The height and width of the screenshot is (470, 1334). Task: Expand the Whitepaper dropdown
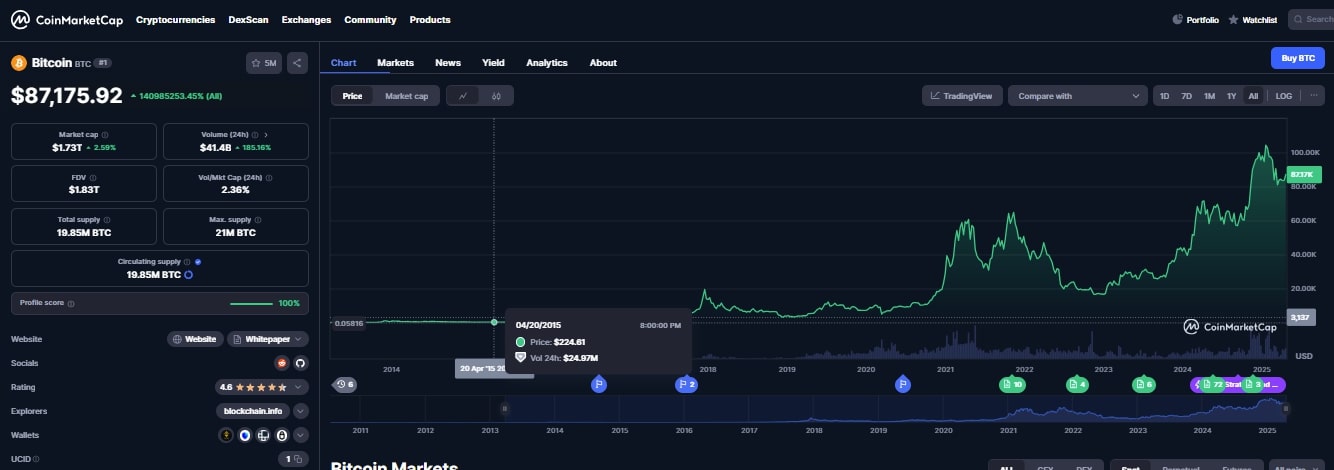click(268, 339)
